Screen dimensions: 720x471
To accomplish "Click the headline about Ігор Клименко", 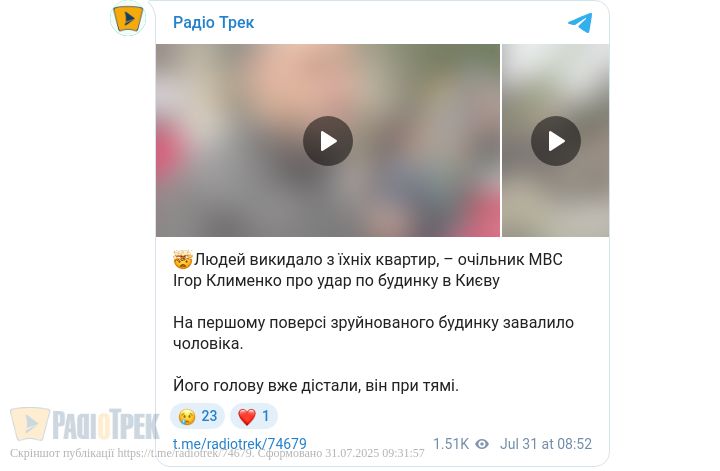I will tap(368, 270).
